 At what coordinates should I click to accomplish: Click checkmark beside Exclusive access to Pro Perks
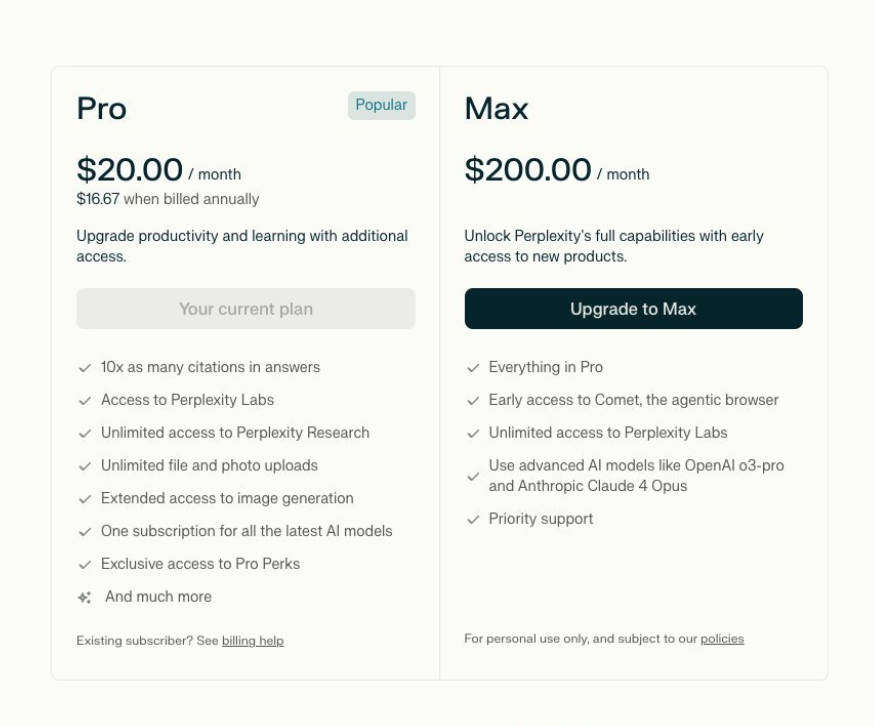(x=85, y=565)
